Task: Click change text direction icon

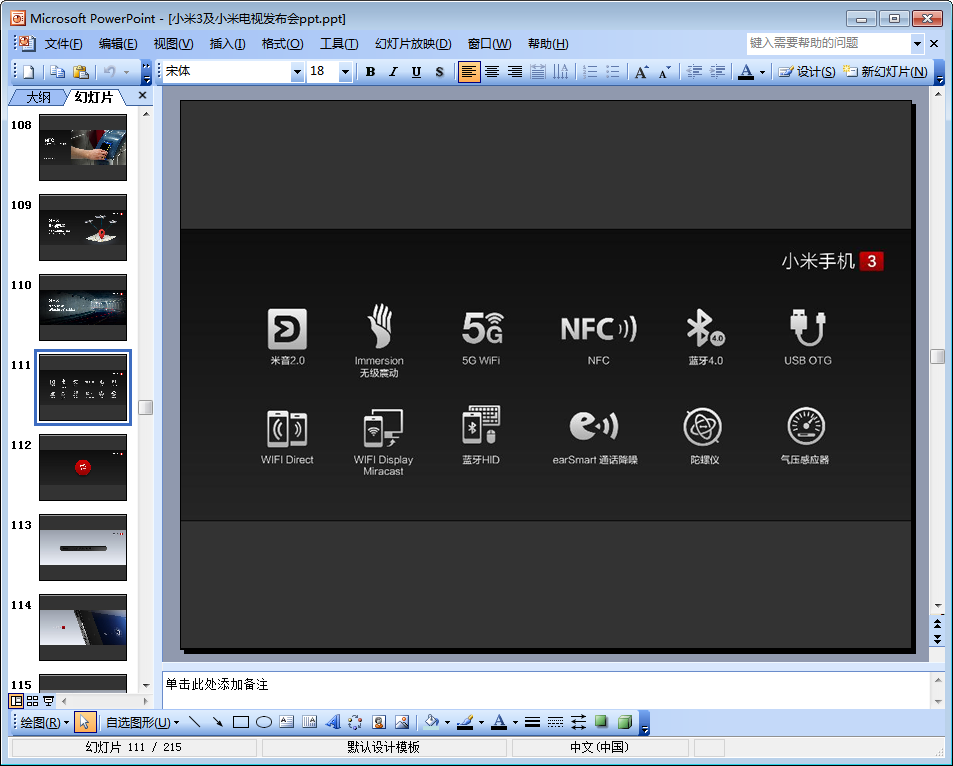Action: coord(560,72)
